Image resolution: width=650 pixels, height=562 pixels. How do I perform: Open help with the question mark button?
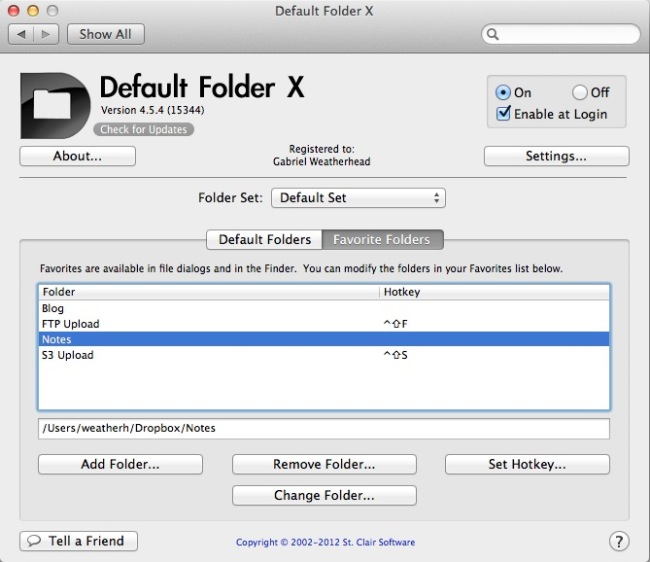pos(619,541)
